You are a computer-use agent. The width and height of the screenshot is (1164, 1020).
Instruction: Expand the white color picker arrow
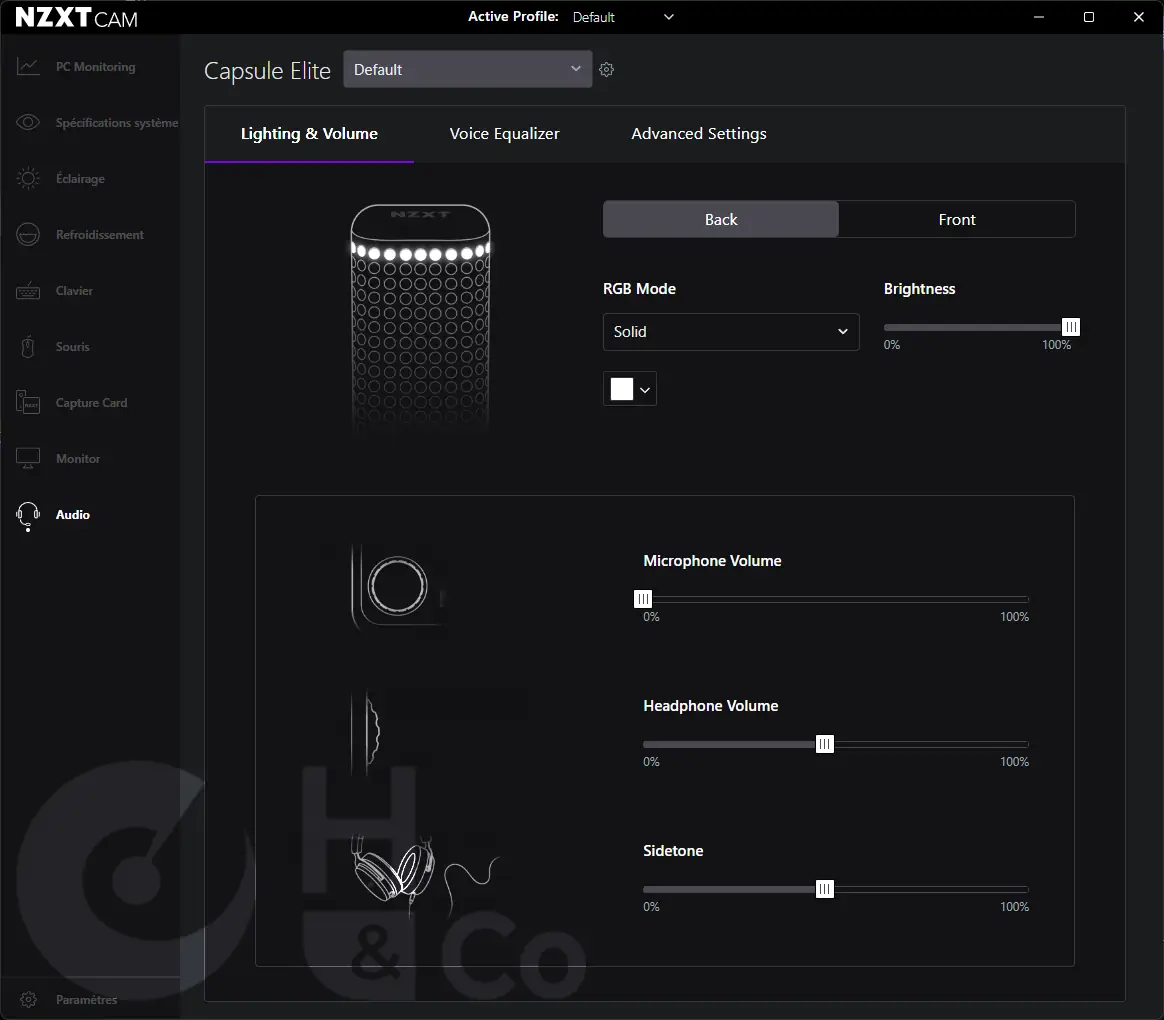click(645, 390)
